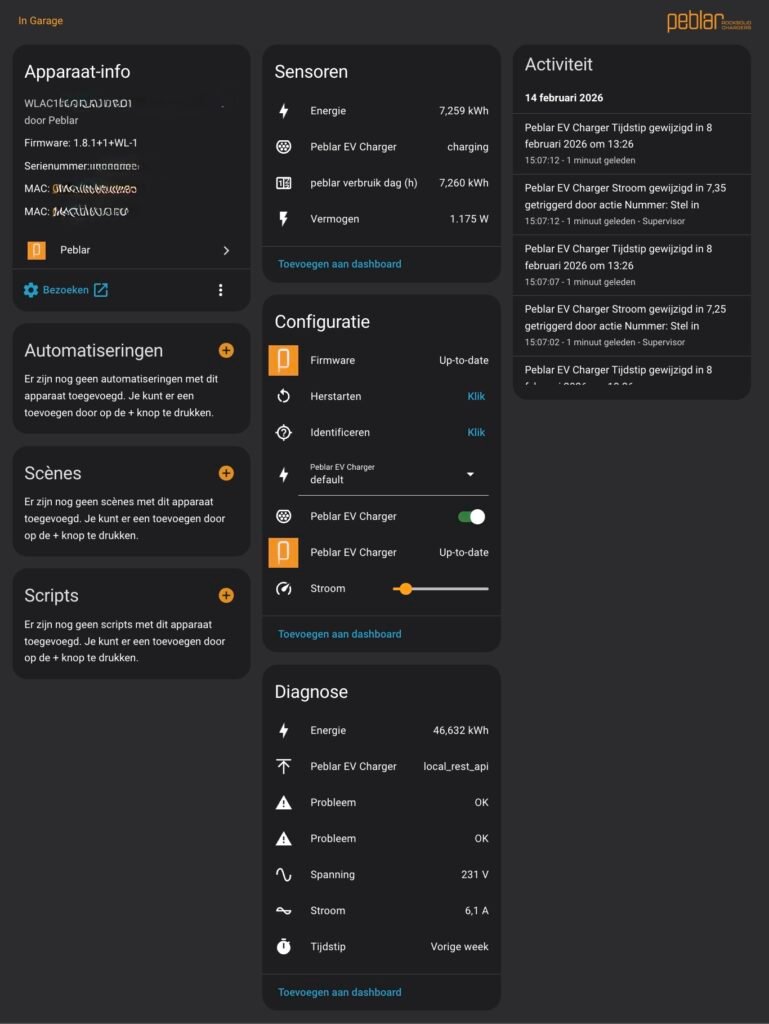The image size is (769, 1024).
Task: Click the Stroom slider handle
Action: (x=405, y=588)
